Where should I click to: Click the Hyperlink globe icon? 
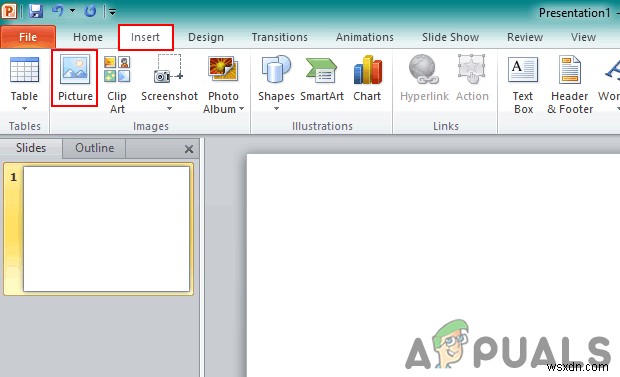(x=424, y=70)
